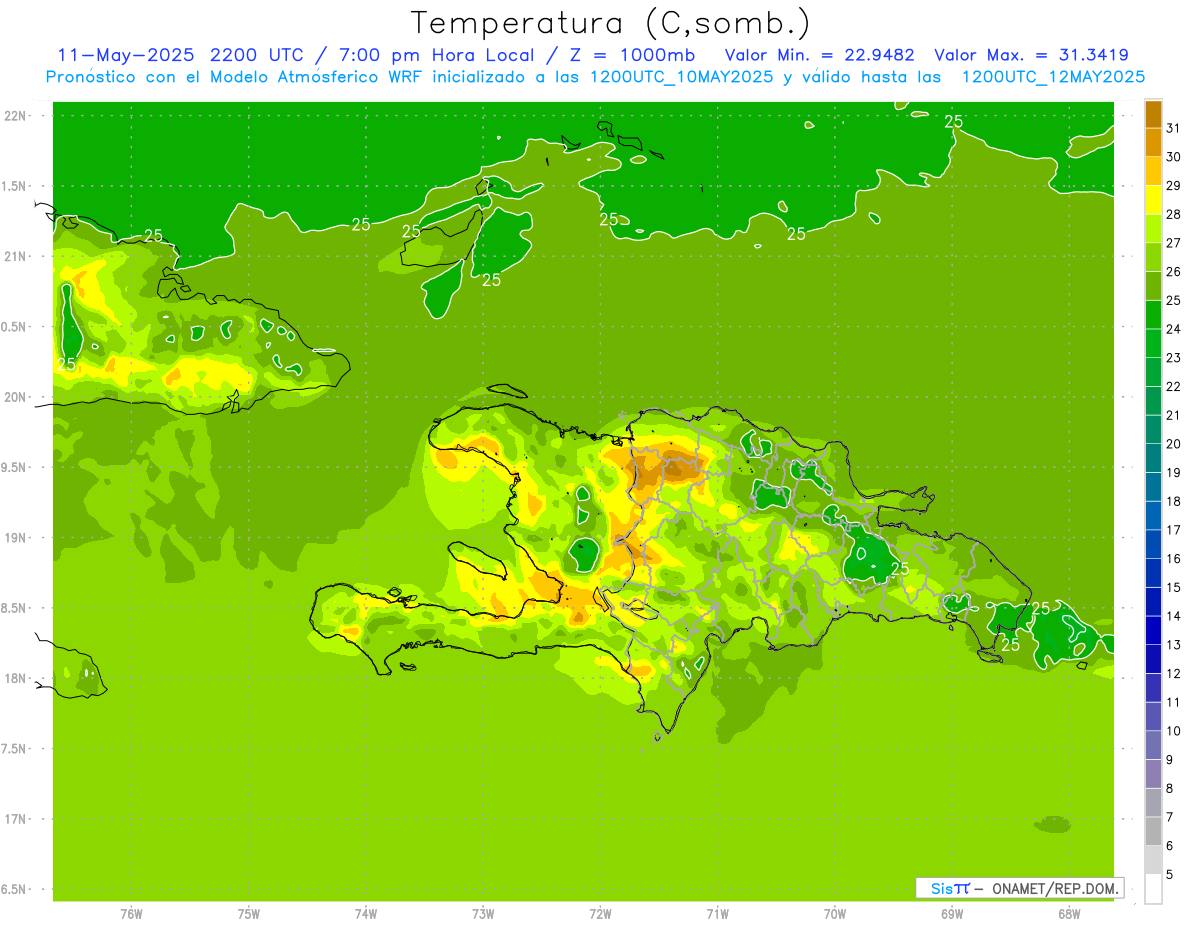Click the '69W' longitude axis label
Image resolution: width=1200 pixels, height=927 pixels.
click(952, 913)
